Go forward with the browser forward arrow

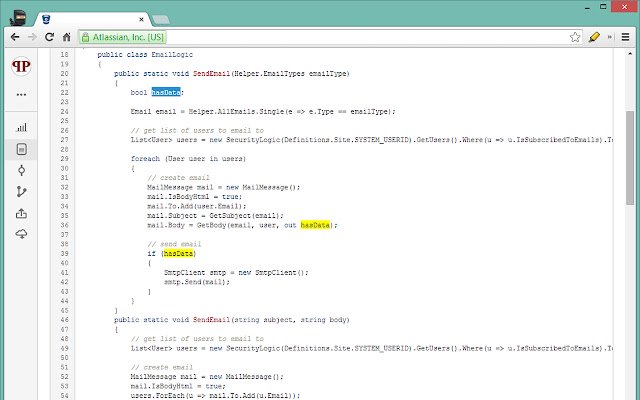point(32,37)
